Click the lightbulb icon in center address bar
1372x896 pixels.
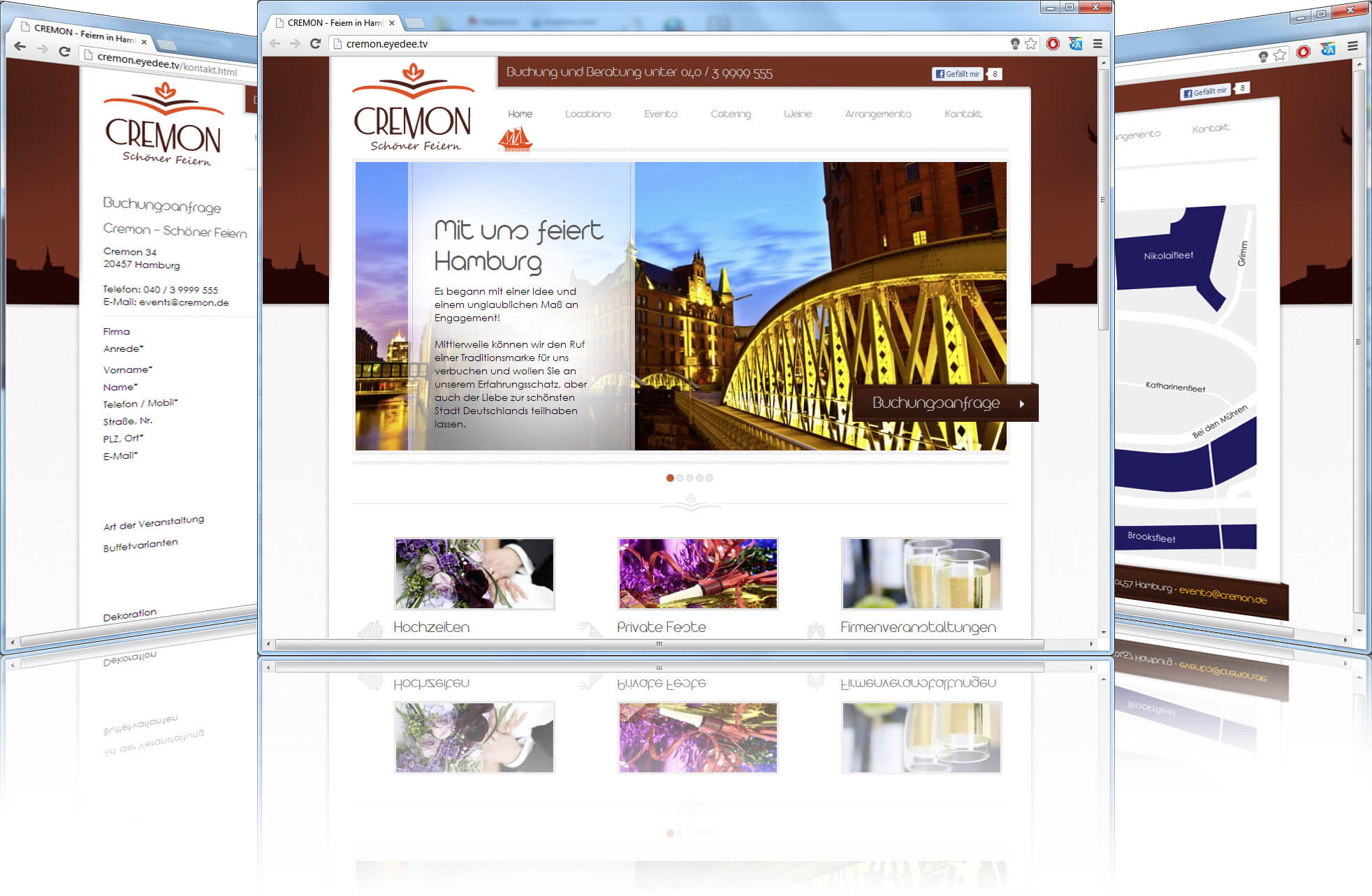[x=1015, y=43]
